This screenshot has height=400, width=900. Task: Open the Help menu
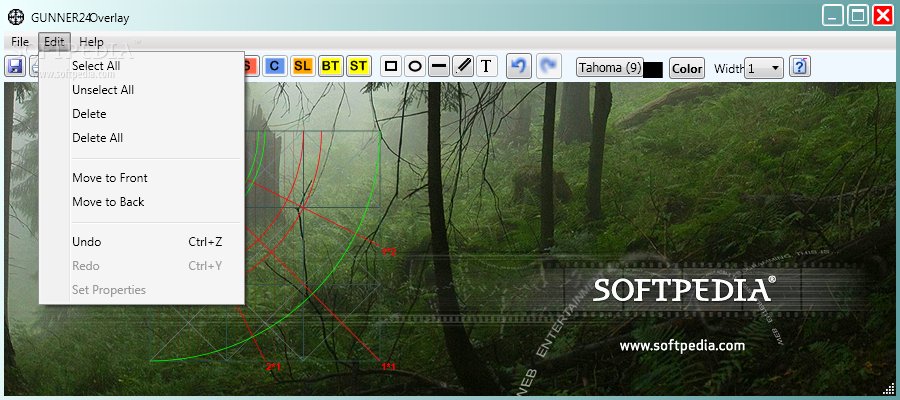[x=91, y=42]
